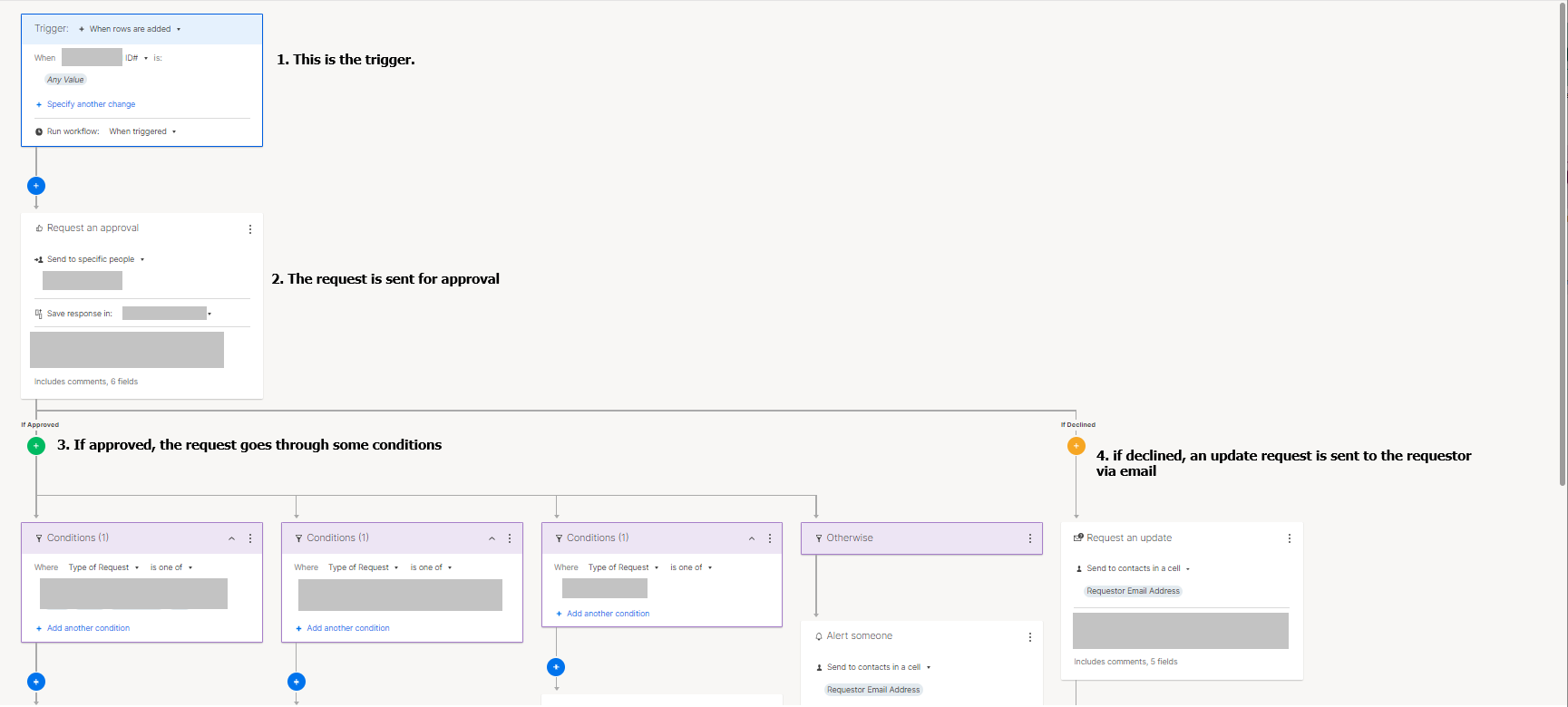Image resolution: width=1568 pixels, height=707 pixels.
Task: Click 'Includes comments, 5 fields' text
Action: coord(1125,662)
